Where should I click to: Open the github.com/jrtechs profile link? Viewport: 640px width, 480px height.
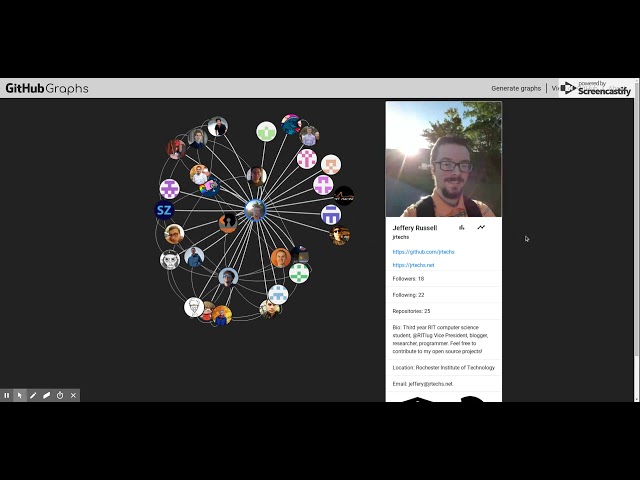click(x=423, y=252)
